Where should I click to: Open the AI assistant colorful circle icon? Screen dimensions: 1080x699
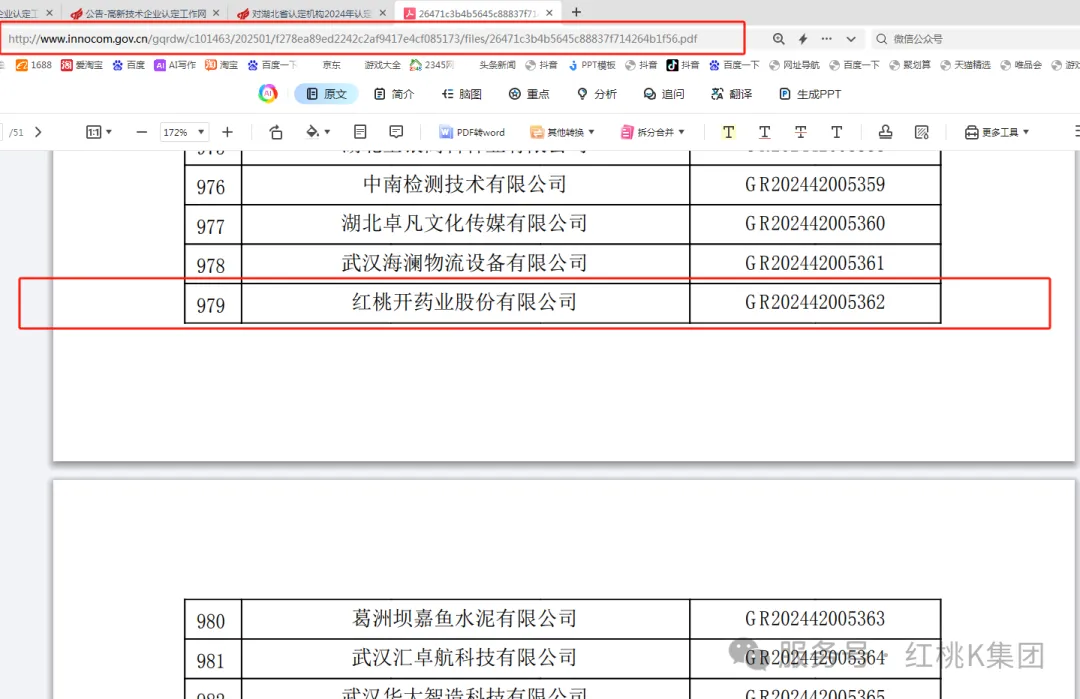[268, 94]
